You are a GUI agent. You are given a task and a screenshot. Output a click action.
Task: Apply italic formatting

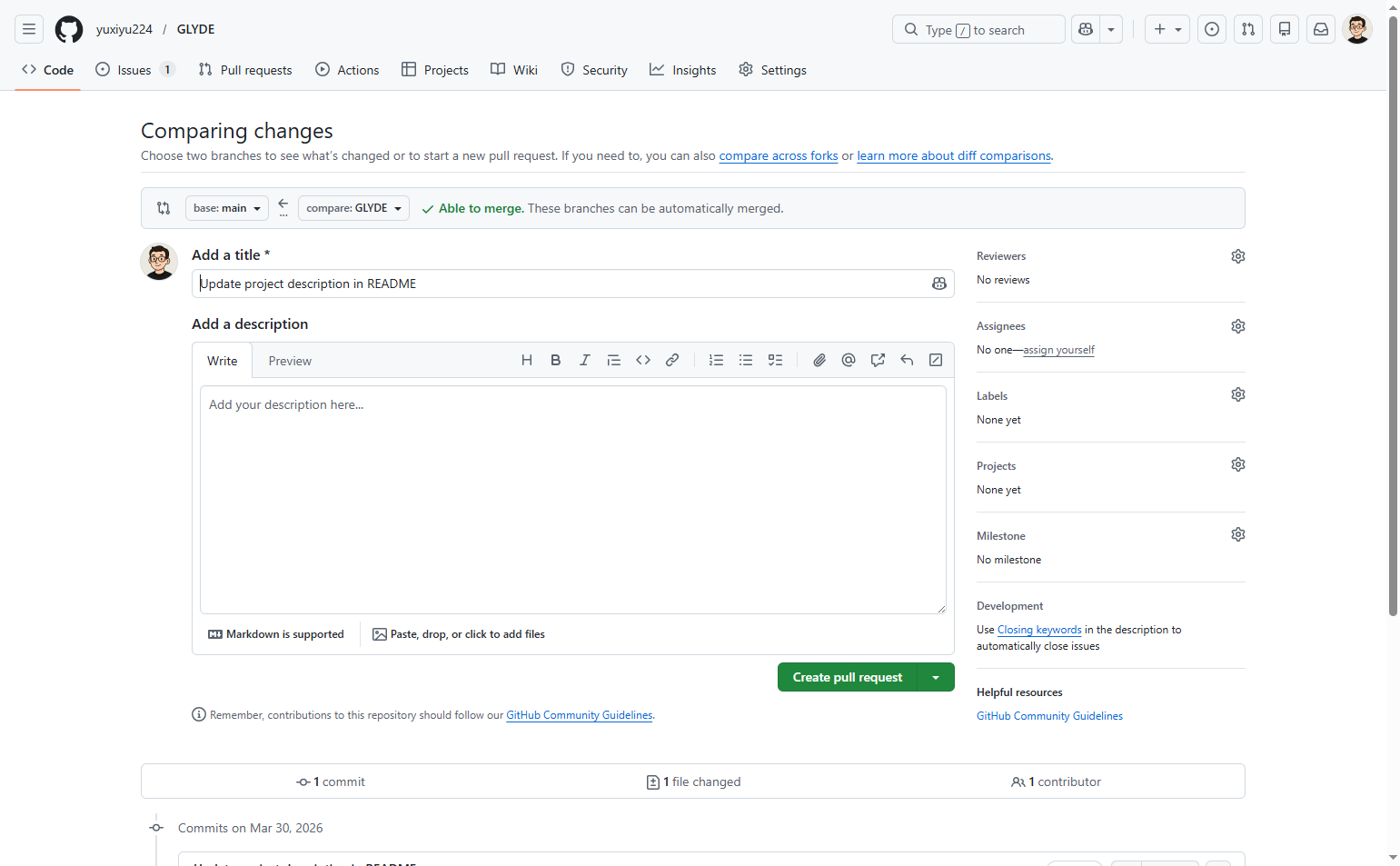coord(585,360)
